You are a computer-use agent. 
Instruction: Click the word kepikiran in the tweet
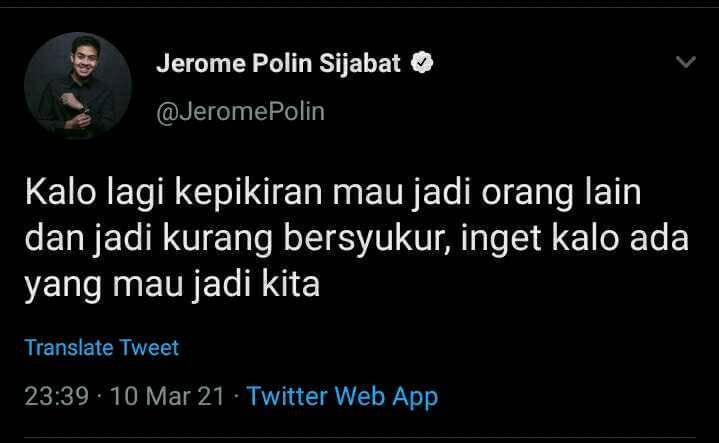(x=248, y=194)
